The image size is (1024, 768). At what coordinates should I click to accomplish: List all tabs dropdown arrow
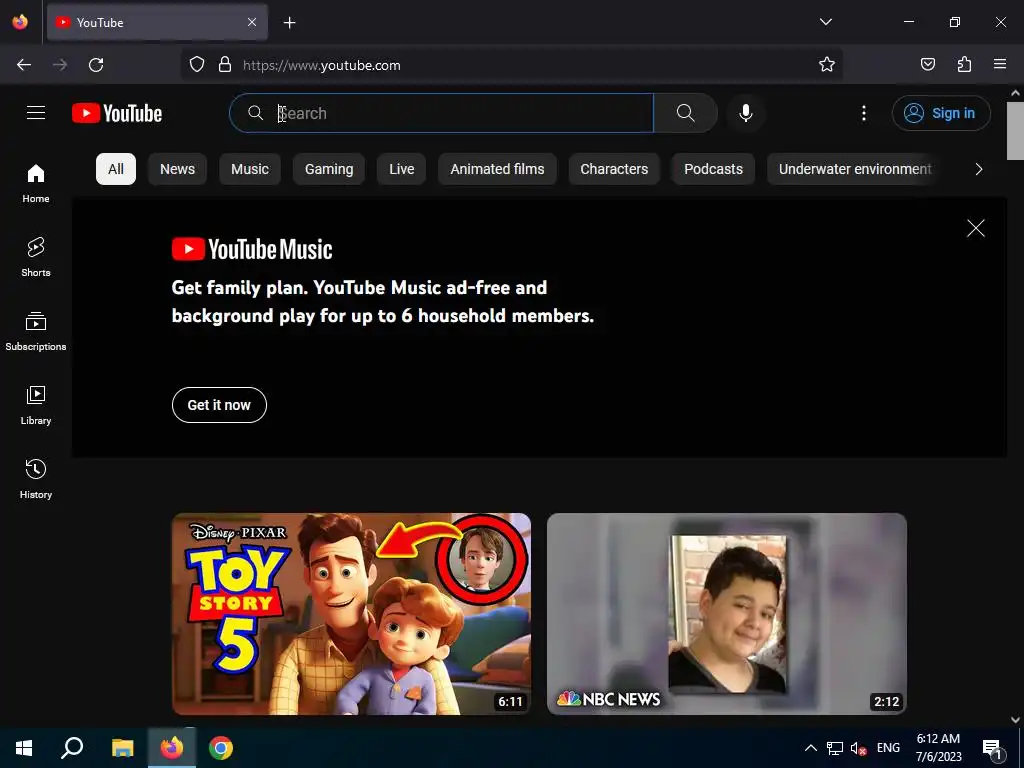click(x=825, y=22)
